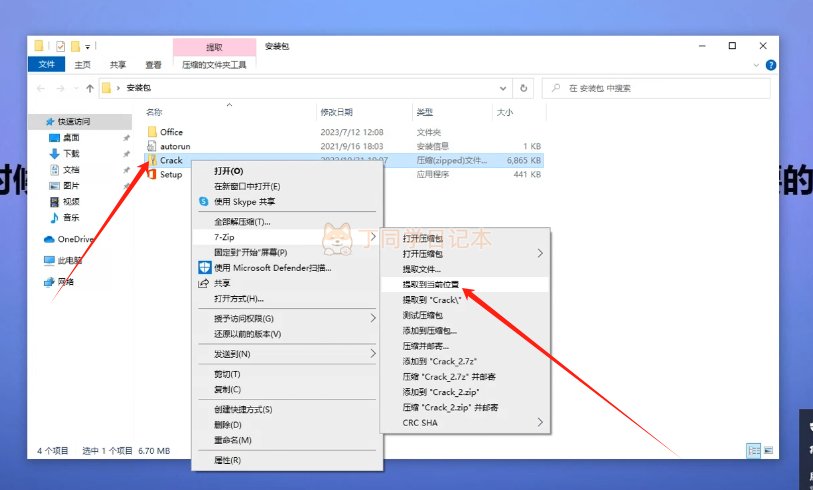Screen dimensions: 813x490
Task: Open the help question mark icon
Action: 772,65
